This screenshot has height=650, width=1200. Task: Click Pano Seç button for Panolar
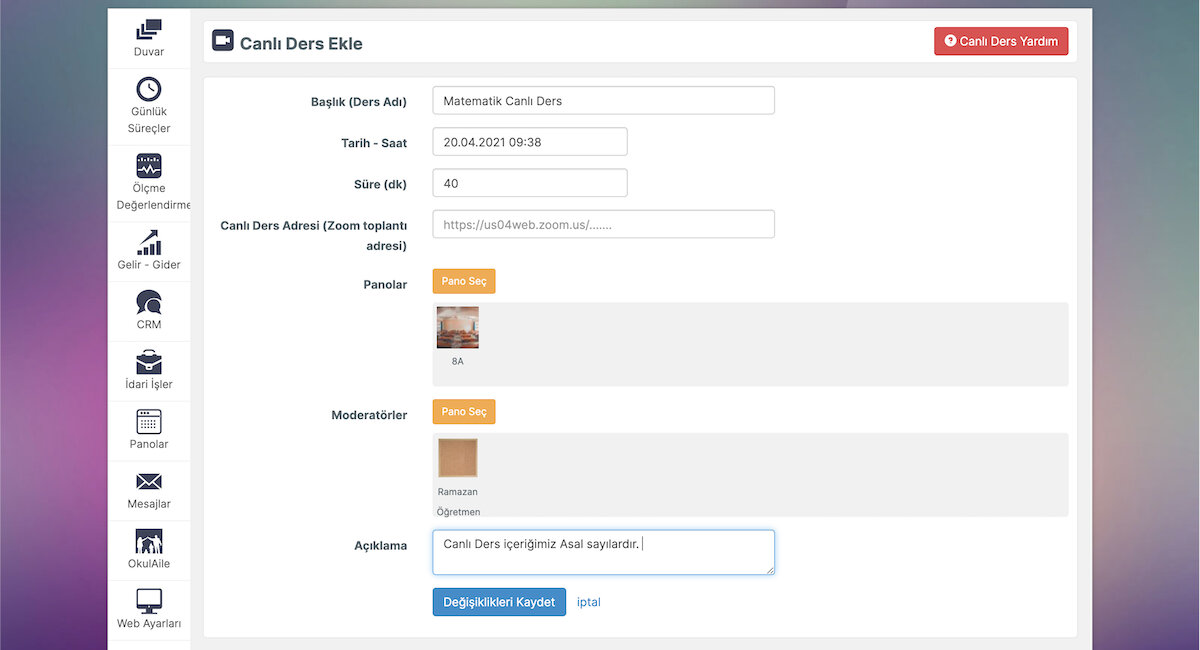pos(464,281)
